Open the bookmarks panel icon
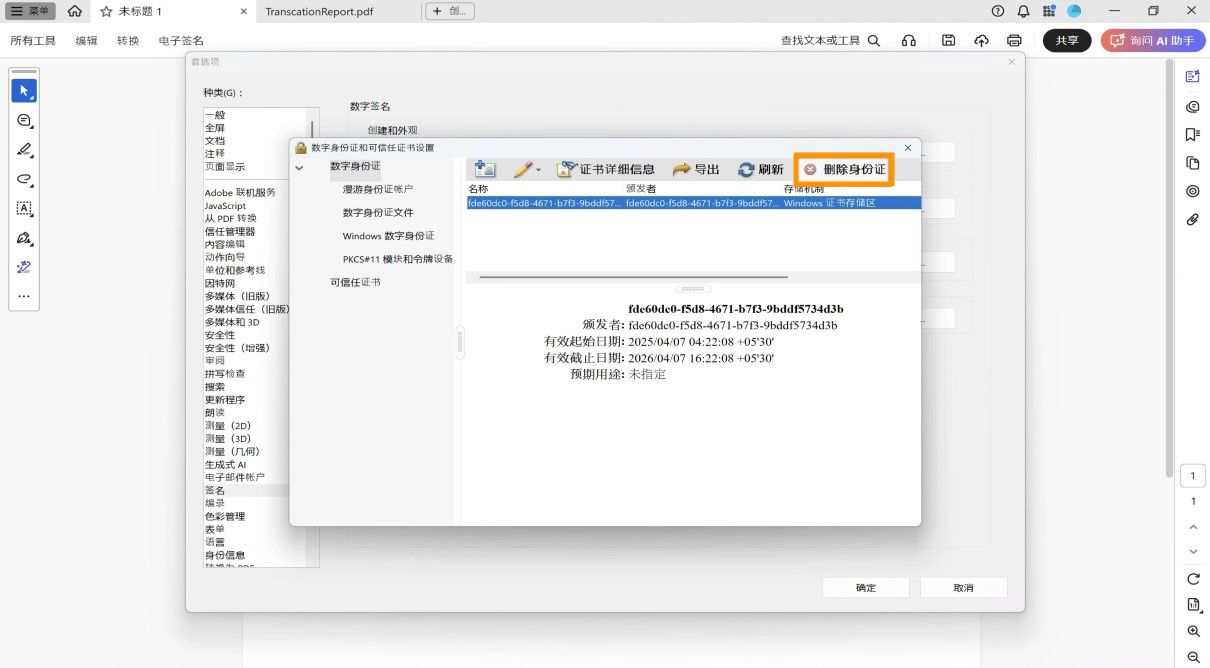 (1192, 135)
